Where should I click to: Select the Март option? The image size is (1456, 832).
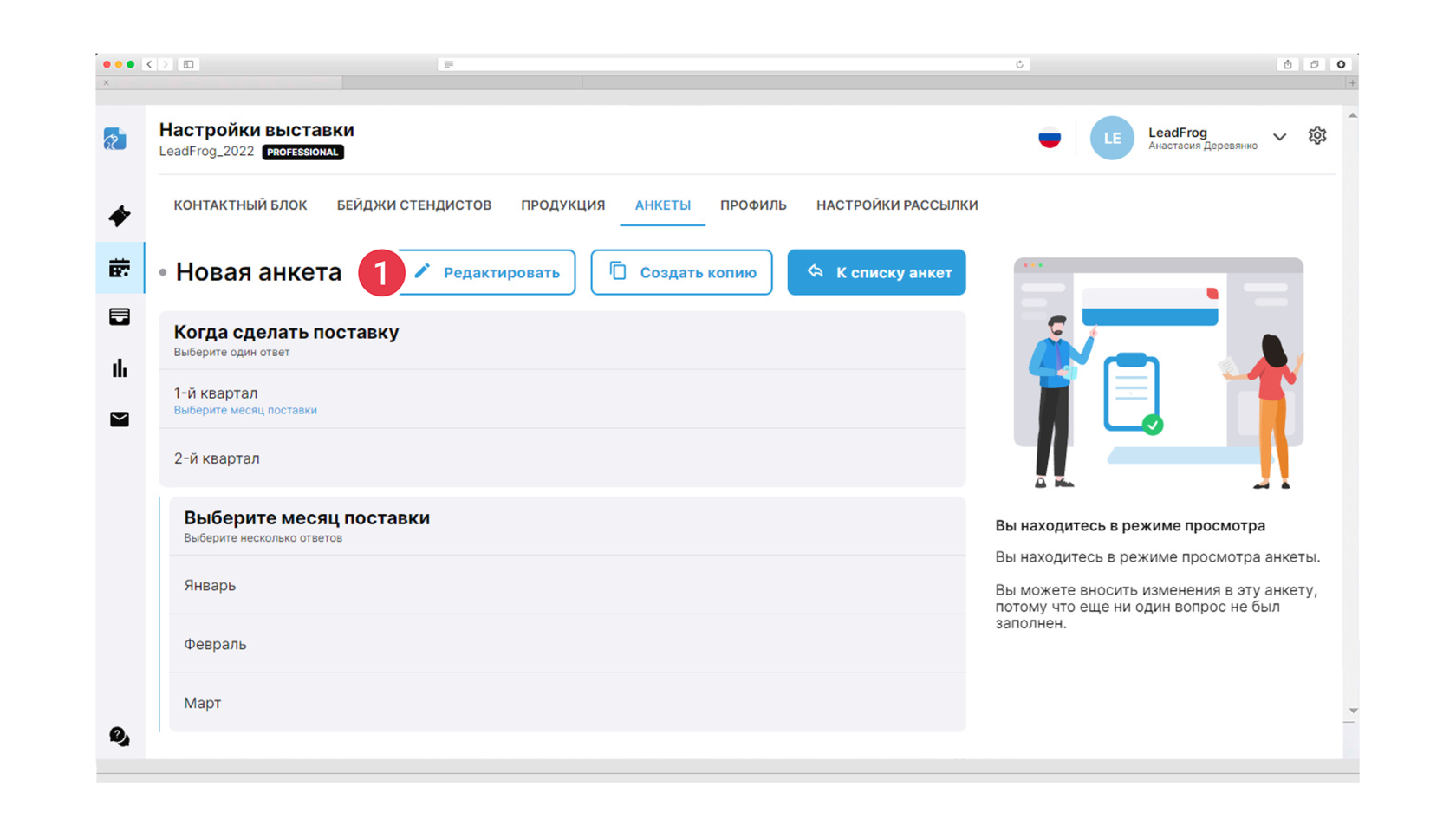pos(568,703)
